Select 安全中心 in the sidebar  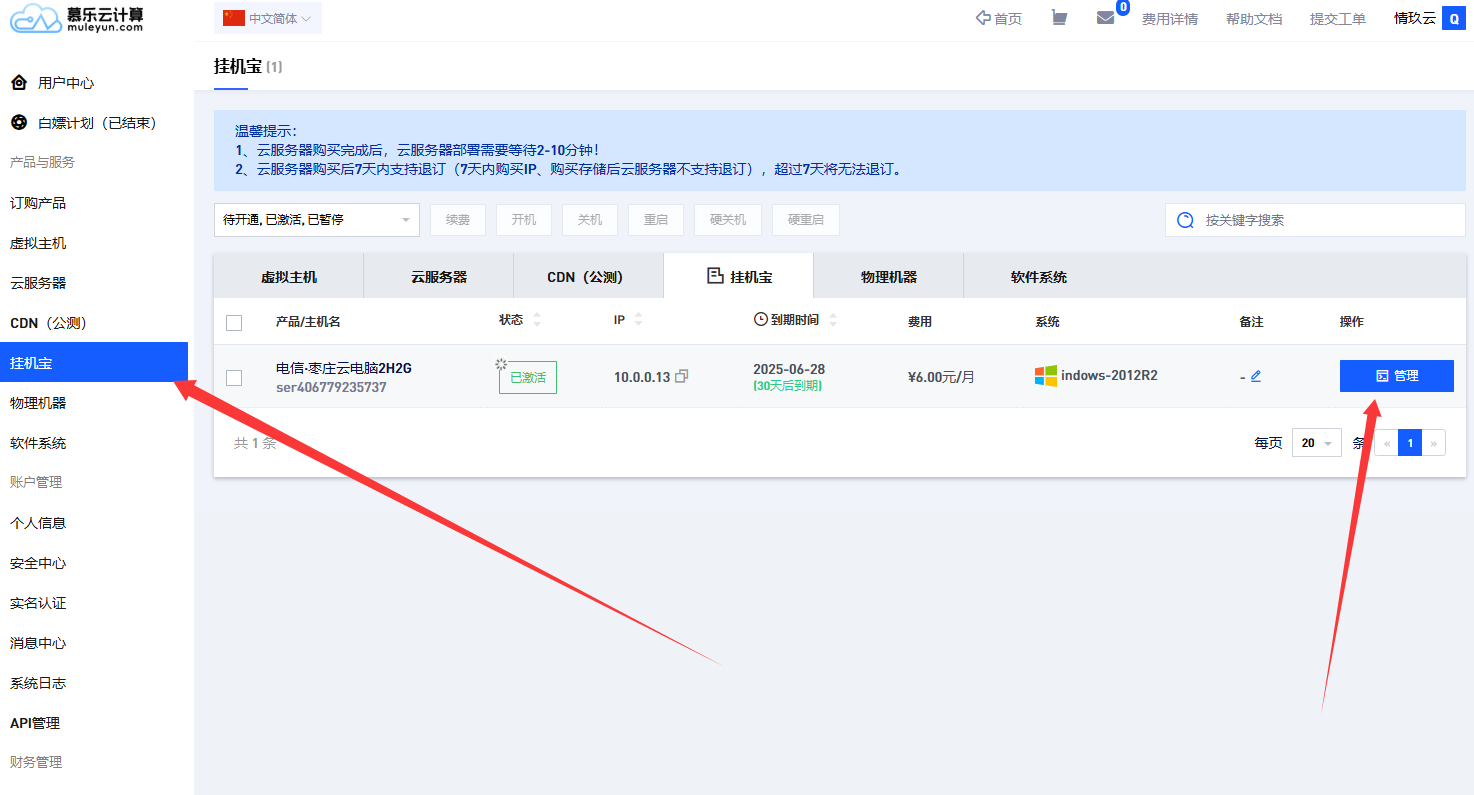click(38, 563)
